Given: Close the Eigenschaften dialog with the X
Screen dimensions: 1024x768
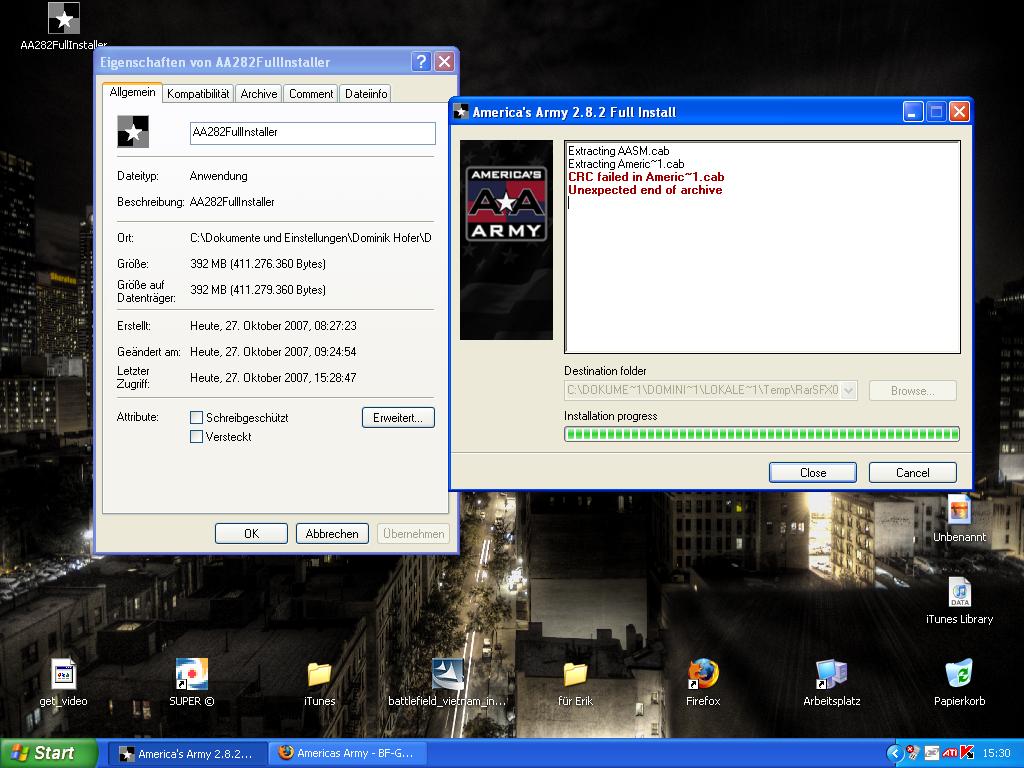Looking at the screenshot, I should (444, 62).
